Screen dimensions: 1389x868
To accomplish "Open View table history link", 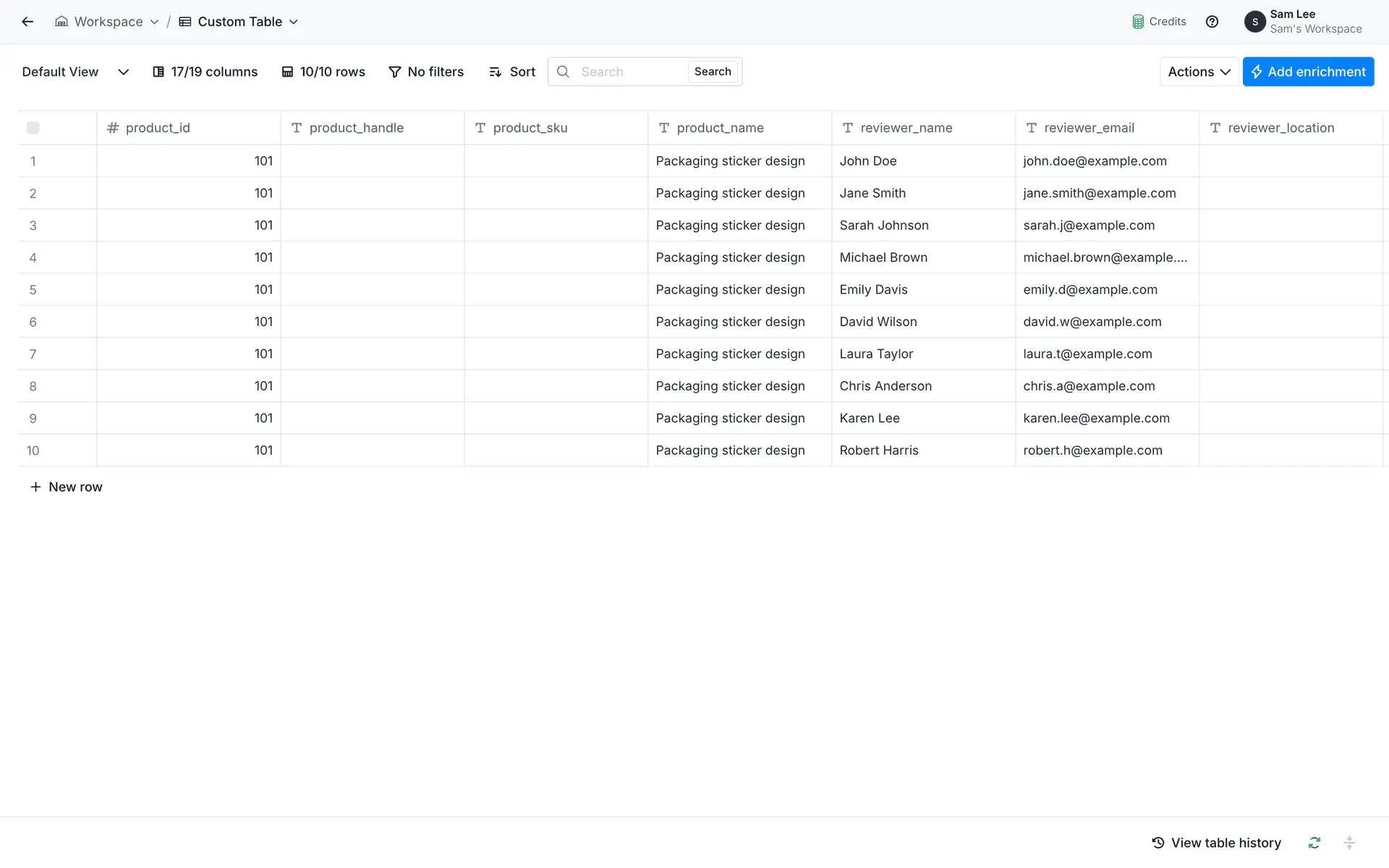I will tap(1216, 843).
